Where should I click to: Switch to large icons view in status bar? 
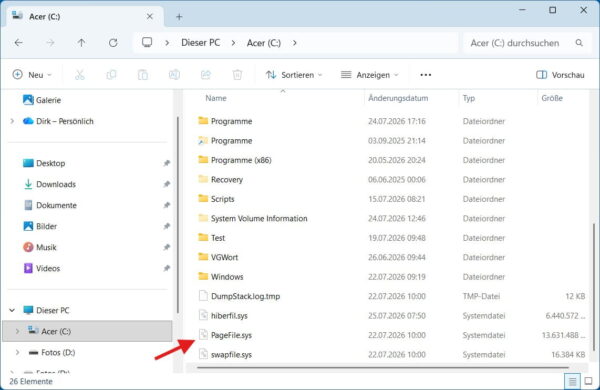[x=589, y=381]
